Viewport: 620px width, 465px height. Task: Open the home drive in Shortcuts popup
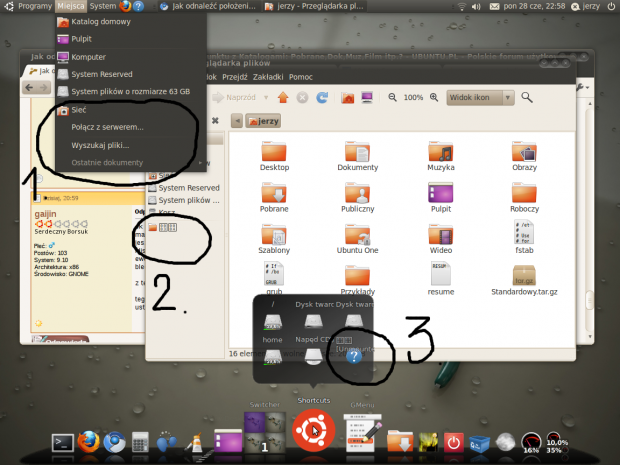[x=272, y=357]
